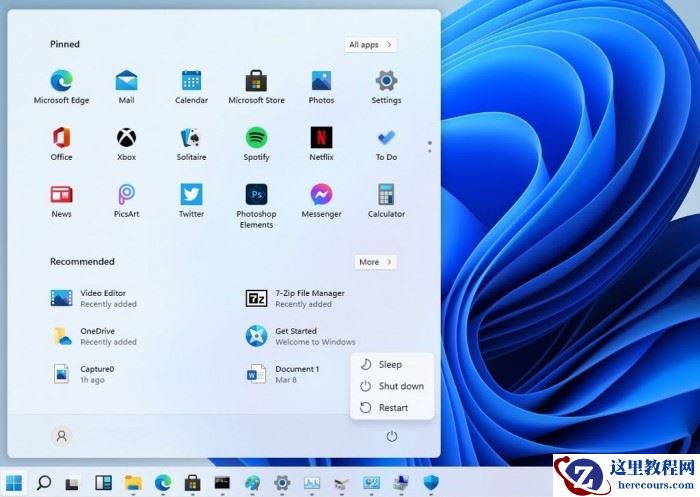Launch PicsArt
The height and width of the screenshot is (497, 700).
126,201
